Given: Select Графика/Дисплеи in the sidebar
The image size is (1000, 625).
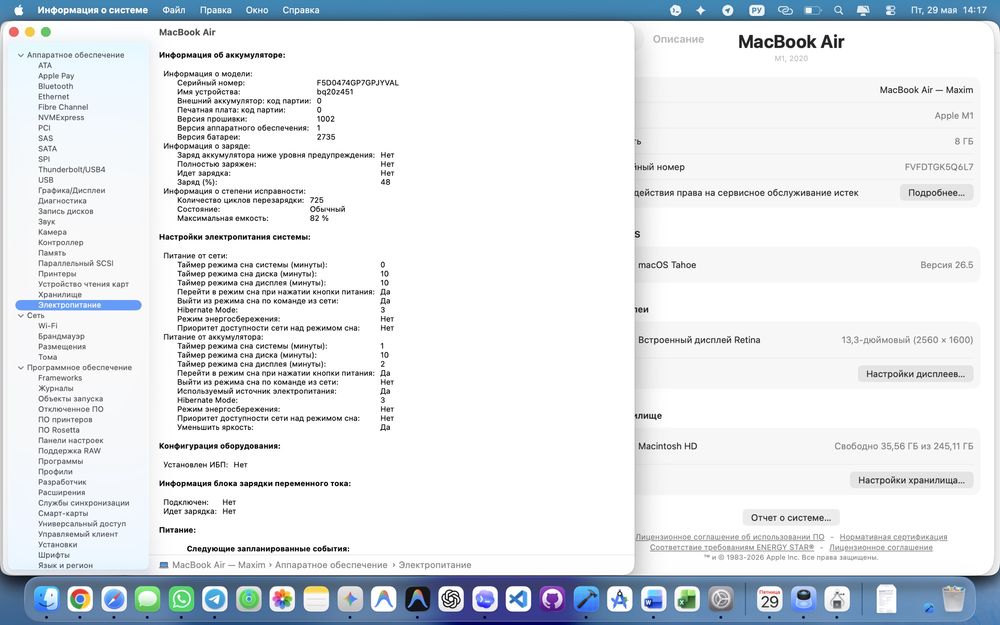Looking at the screenshot, I should [71, 191].
